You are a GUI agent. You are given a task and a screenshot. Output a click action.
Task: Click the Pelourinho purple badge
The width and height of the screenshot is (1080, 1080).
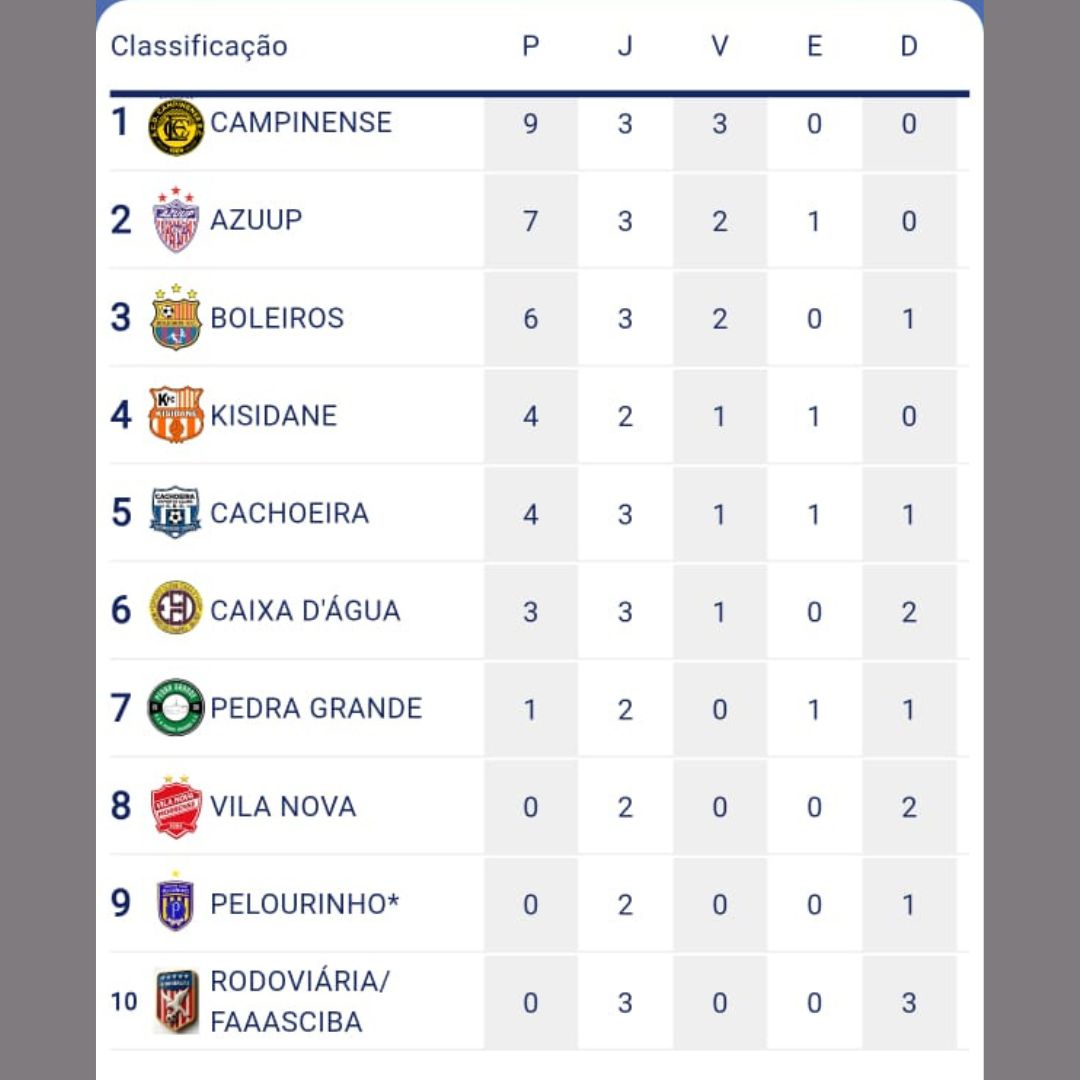click(176, 902)
